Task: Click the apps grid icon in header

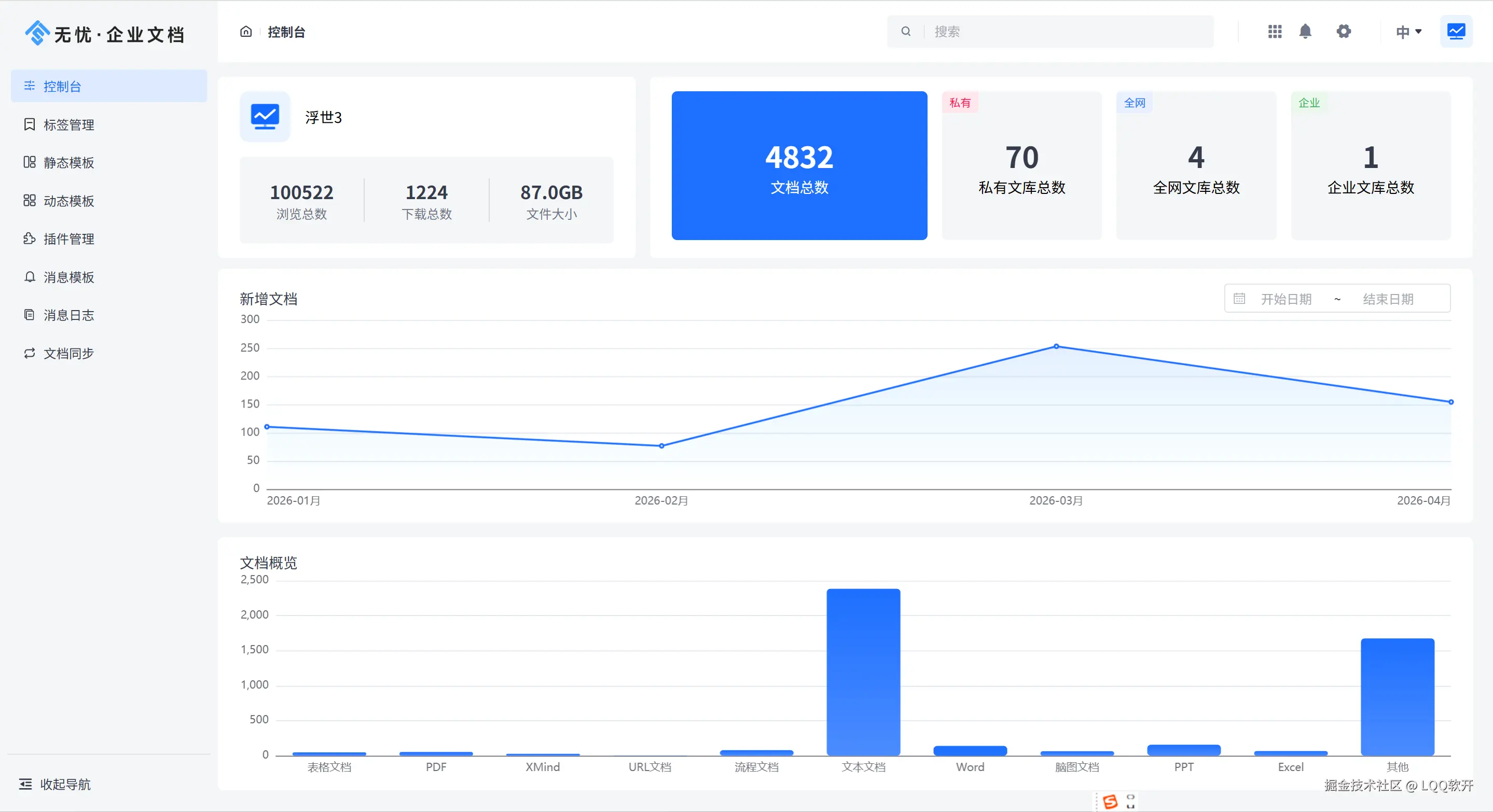Action: click(1275, 31)
